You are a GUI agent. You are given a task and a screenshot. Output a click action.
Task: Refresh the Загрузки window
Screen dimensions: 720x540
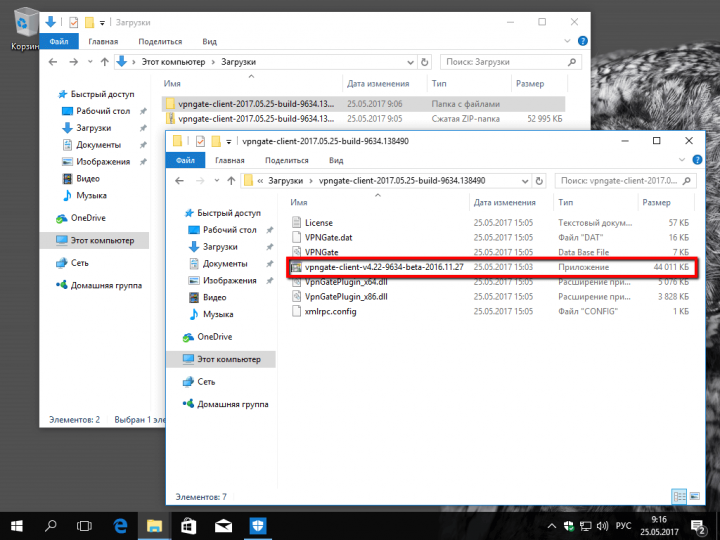click(425, 62)
